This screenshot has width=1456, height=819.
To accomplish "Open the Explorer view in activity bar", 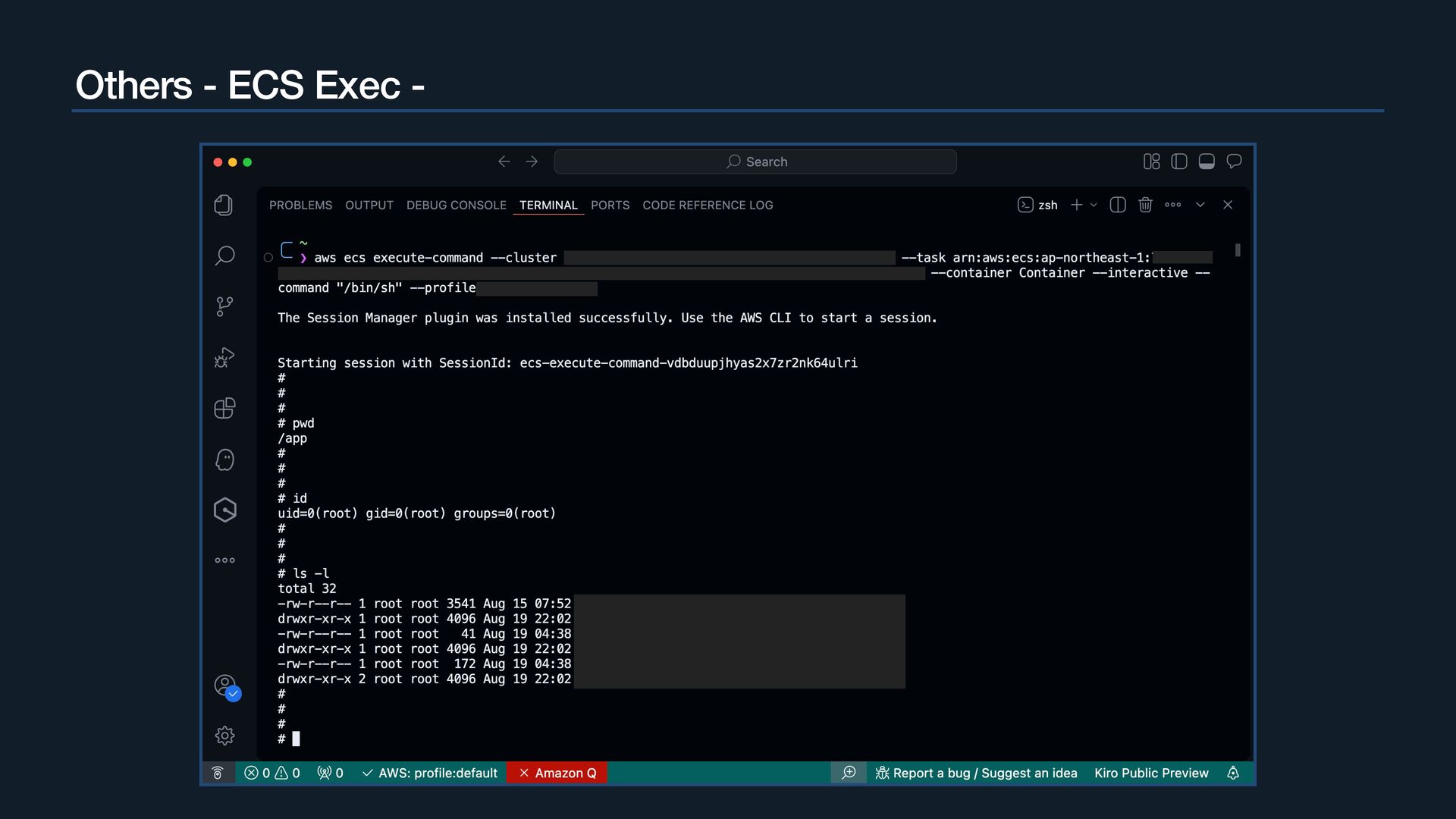I will pos(224,206).
